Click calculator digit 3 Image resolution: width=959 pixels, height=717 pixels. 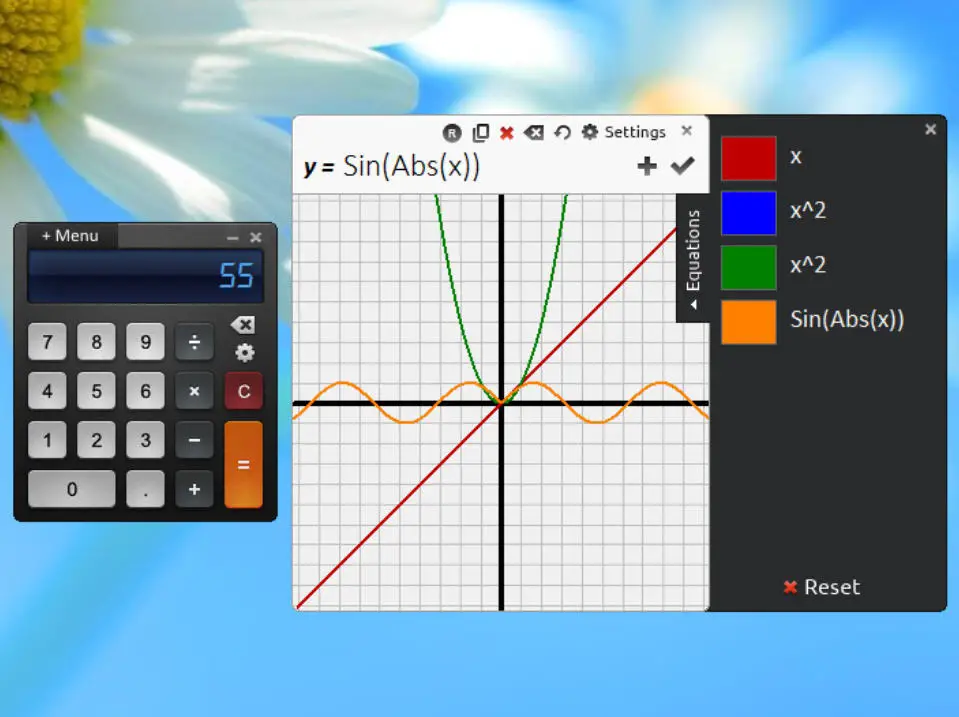[x=145, y=440]
